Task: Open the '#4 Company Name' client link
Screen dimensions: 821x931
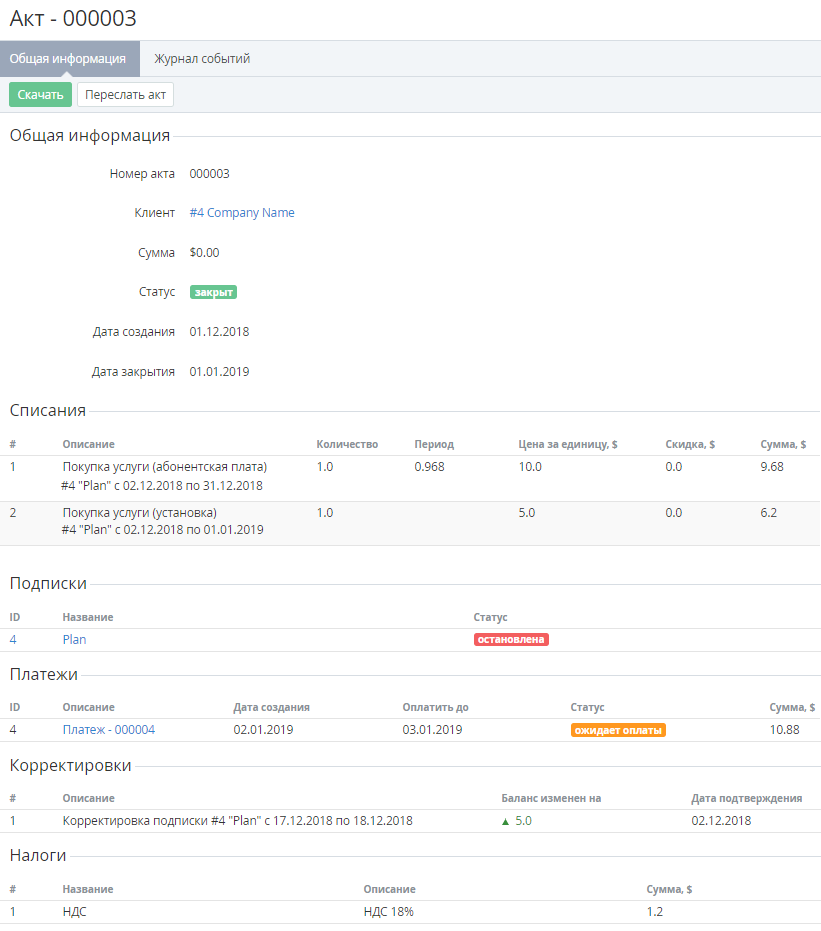Action: (x=242, y=213)
